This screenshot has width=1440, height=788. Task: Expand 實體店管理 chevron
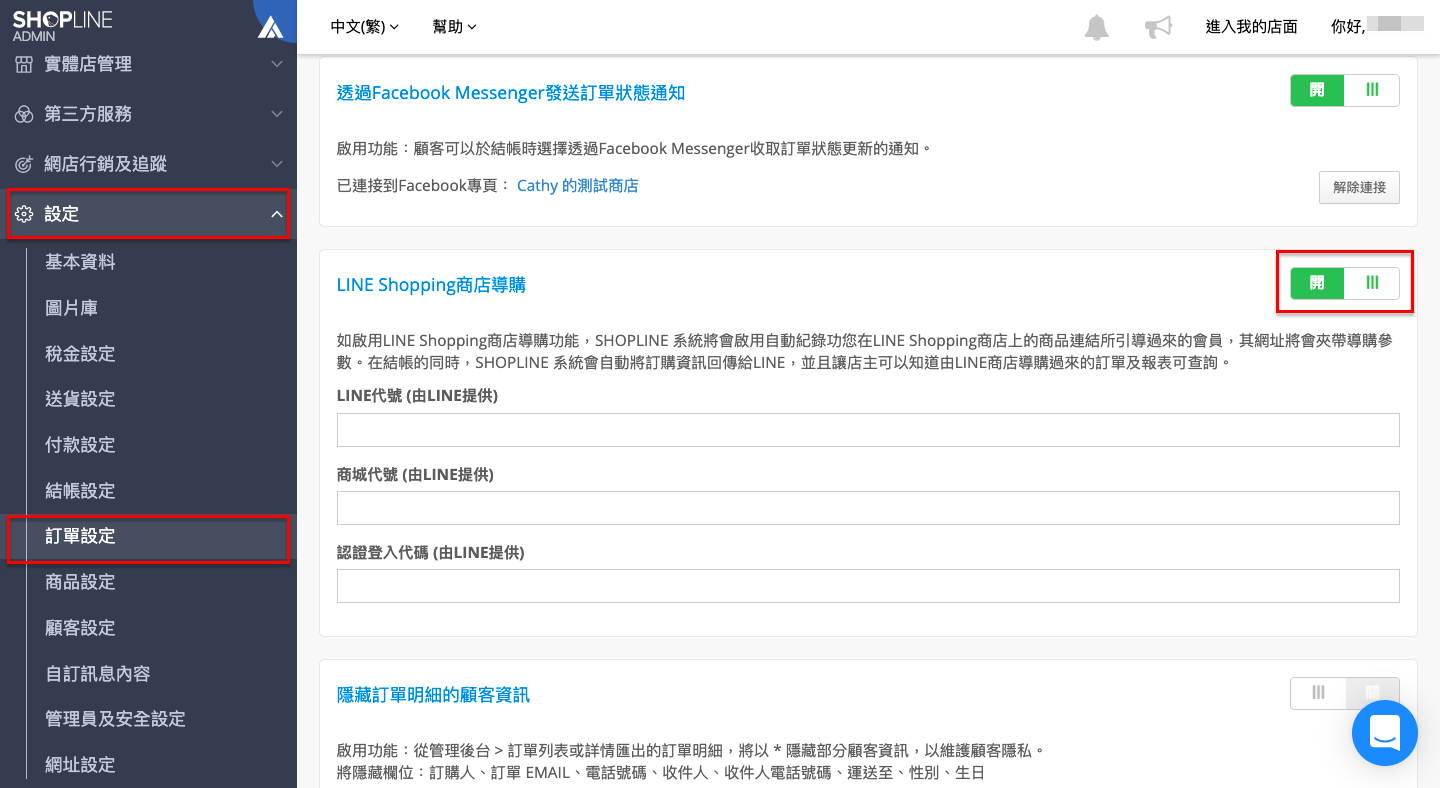tap(277, 64)
